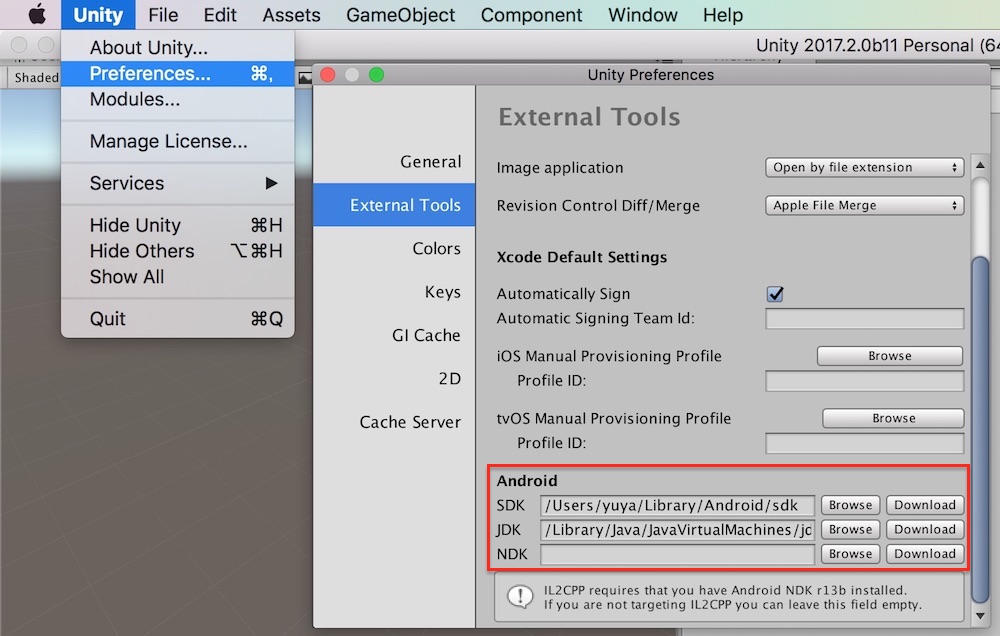
Task: Open the Assets menu
Action: point(291,15)
